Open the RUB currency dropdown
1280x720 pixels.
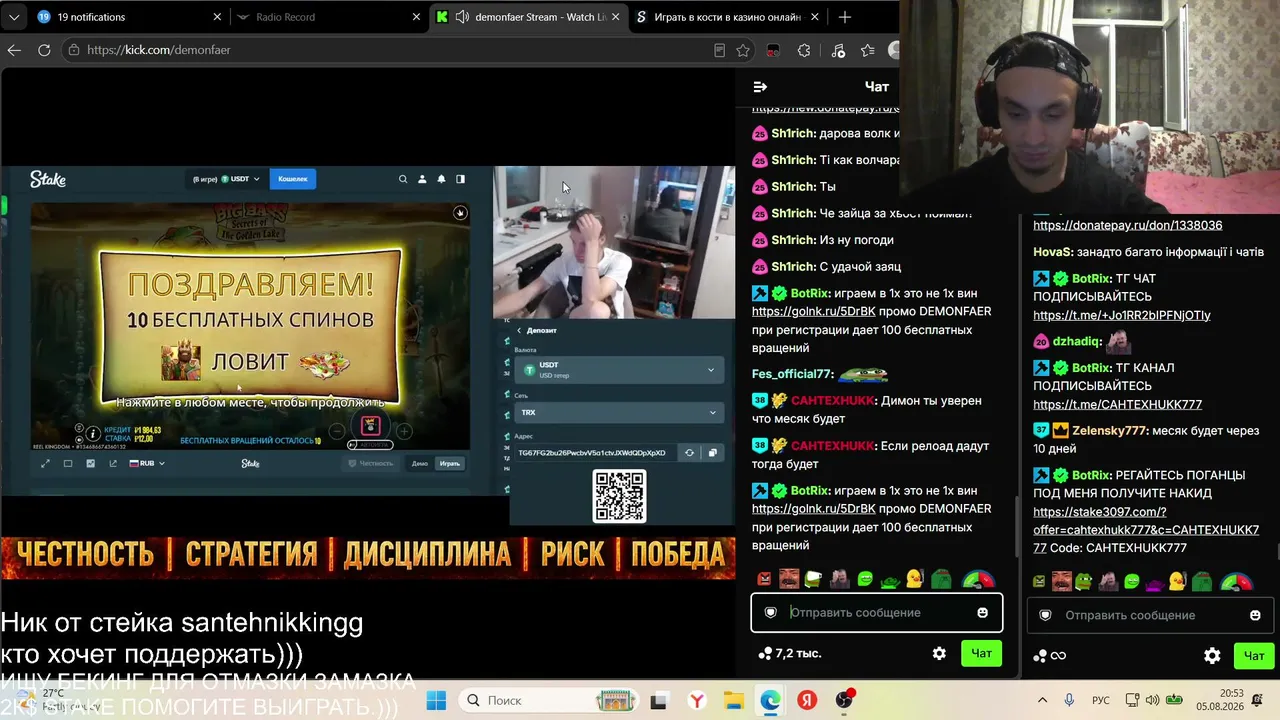click(x=147, y=463)
